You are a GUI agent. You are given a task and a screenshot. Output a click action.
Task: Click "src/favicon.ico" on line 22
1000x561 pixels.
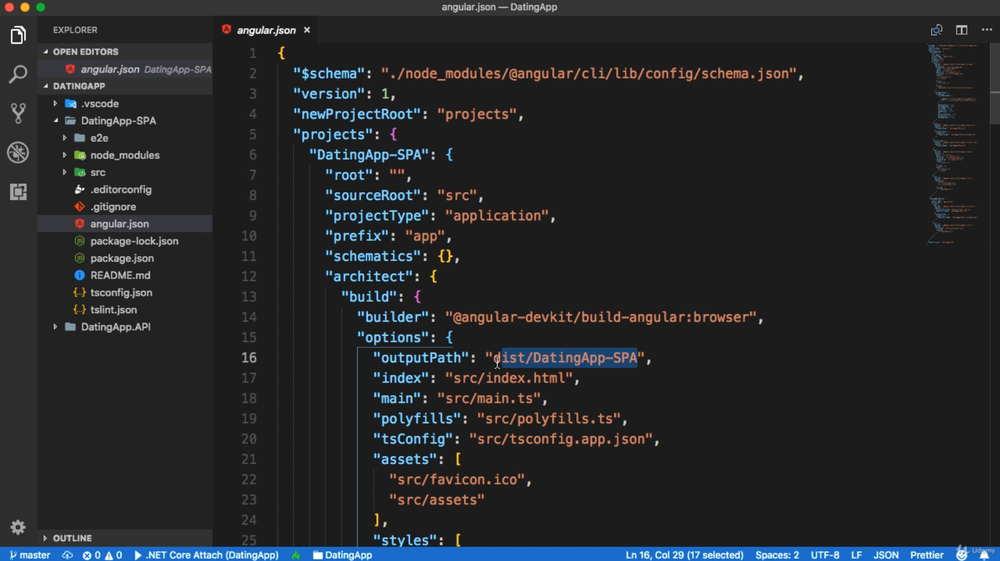pyautogui.click(x=457, y=479)
